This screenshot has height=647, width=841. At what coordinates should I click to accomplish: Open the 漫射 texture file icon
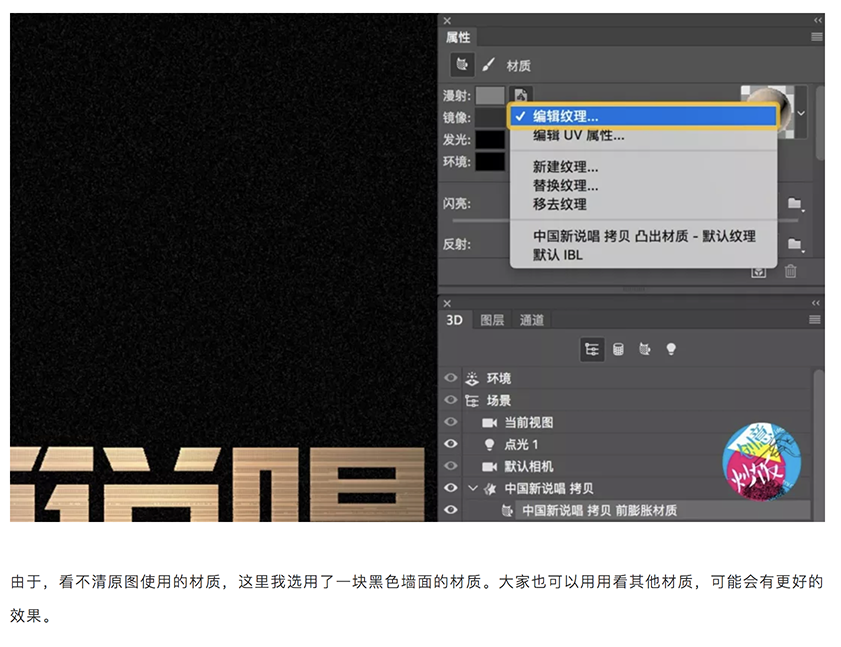click(x=521, y=95)
